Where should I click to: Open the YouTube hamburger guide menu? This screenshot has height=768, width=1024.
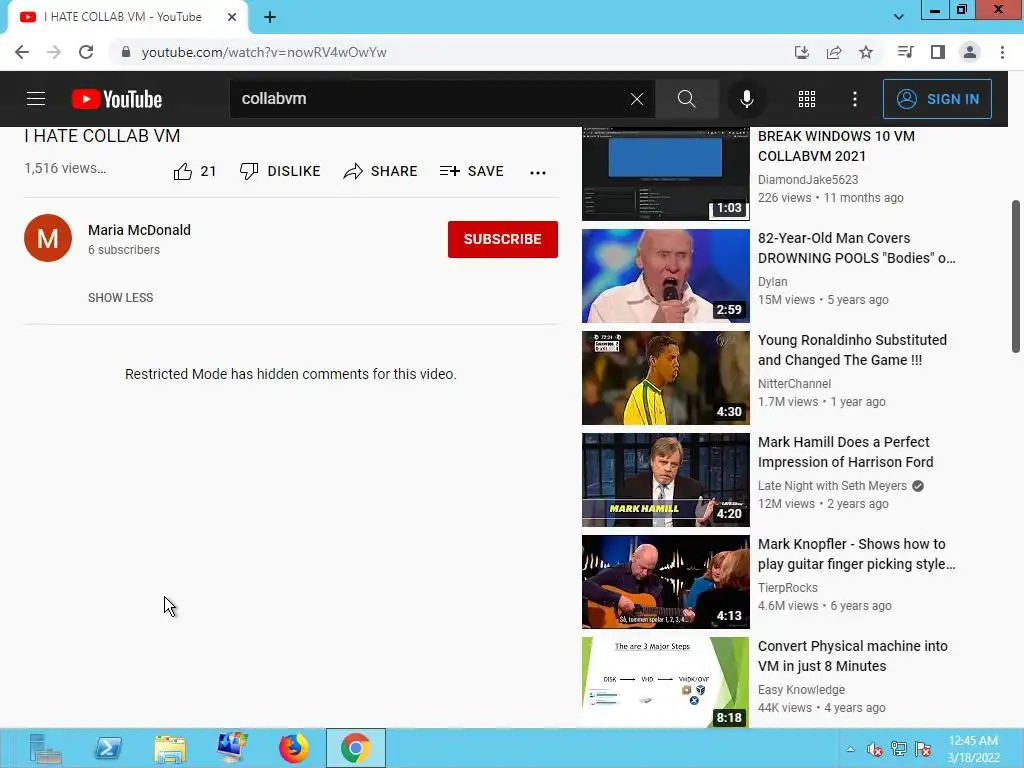[x=36, y=99]
